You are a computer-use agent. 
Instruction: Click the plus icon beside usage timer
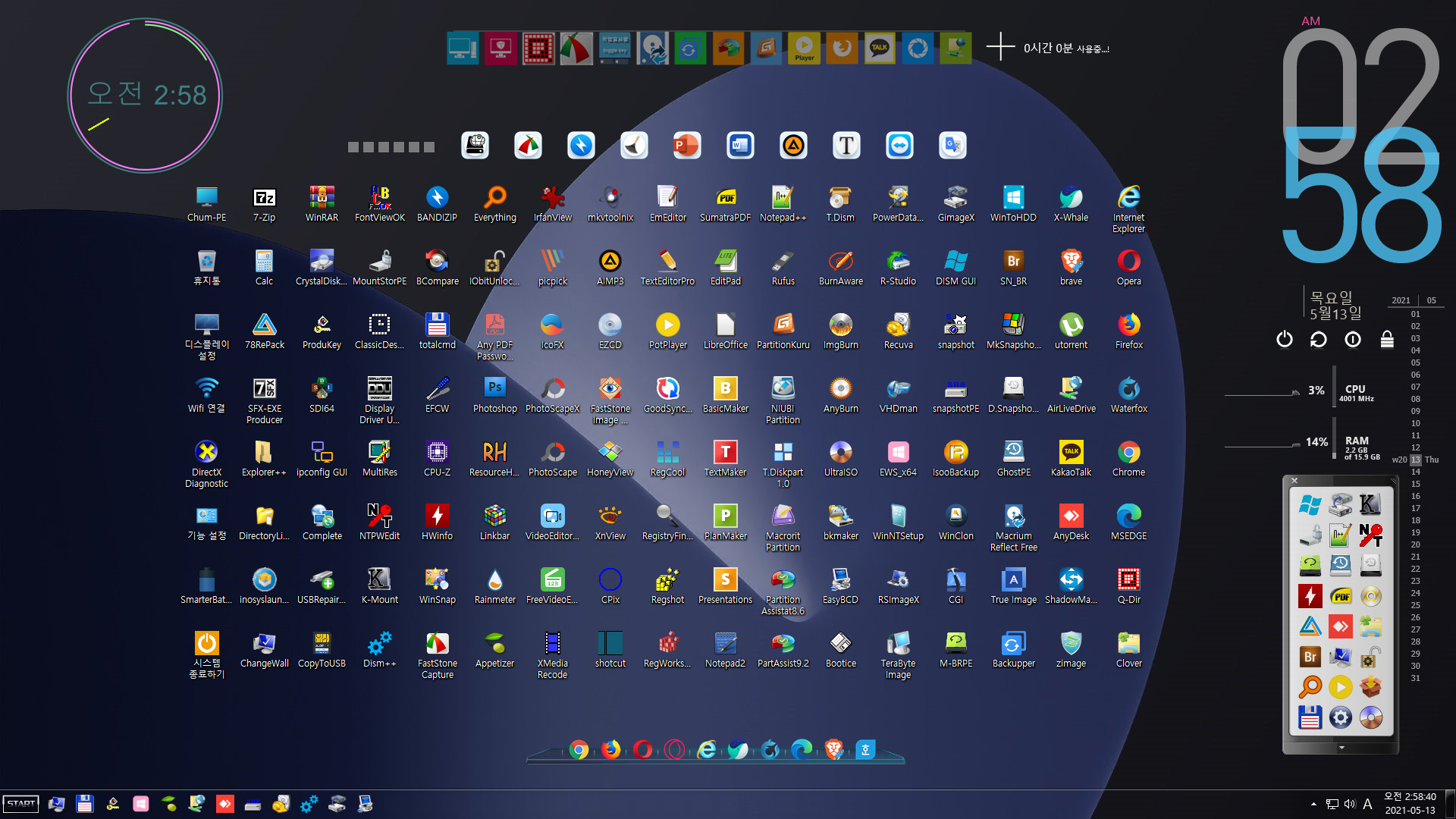point(1000,46)
